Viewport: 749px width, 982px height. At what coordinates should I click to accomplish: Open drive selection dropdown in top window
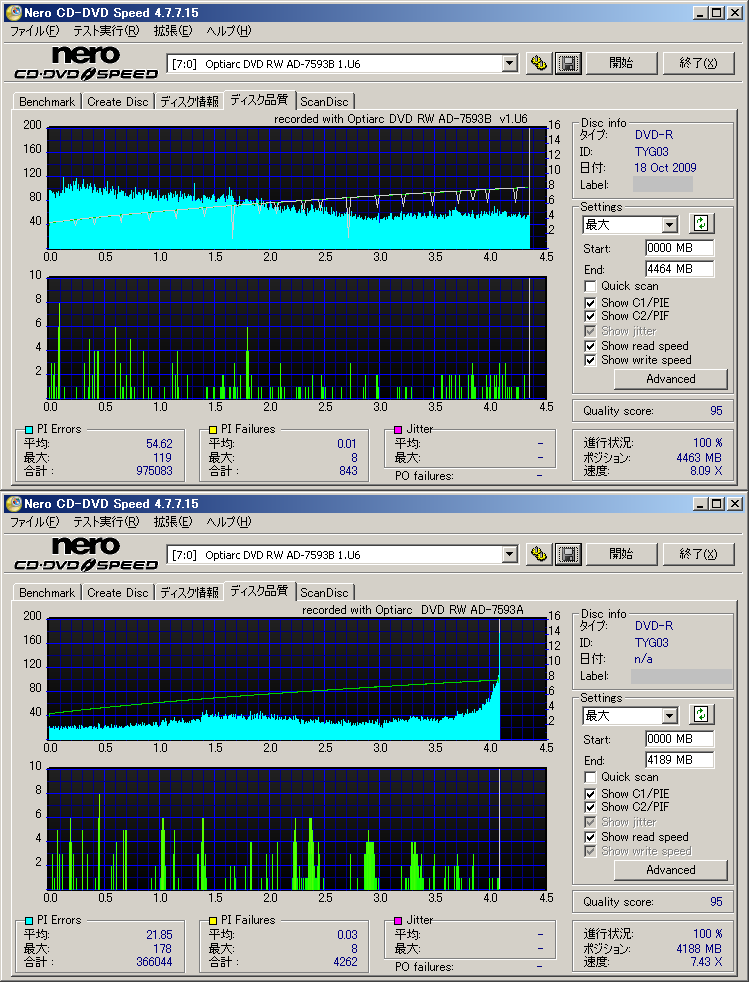(510, 63)
